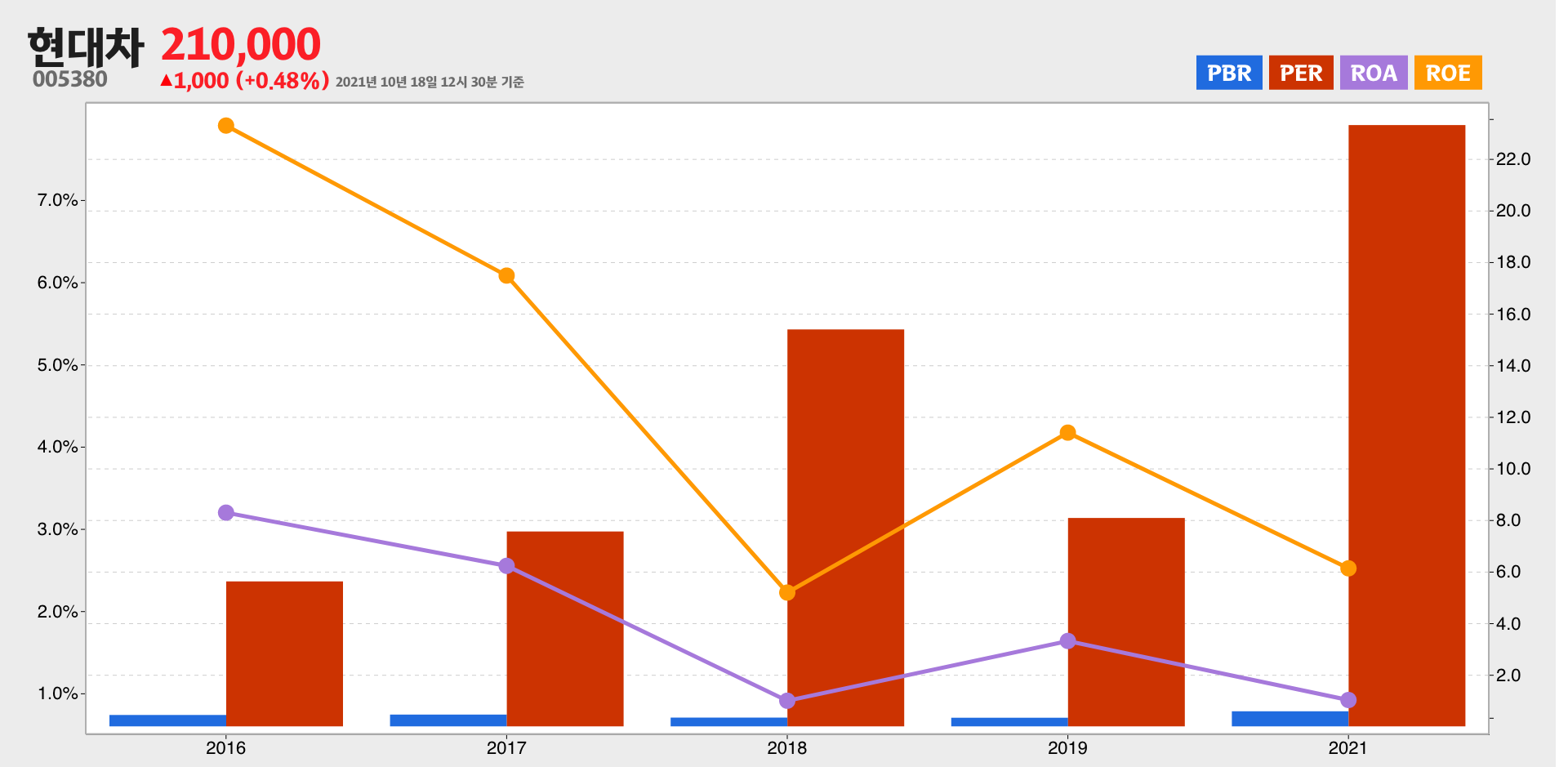Click the right axis label 10.0
The height and width of the screenshot is (767, 1568).
click(x=1513, y=469)
